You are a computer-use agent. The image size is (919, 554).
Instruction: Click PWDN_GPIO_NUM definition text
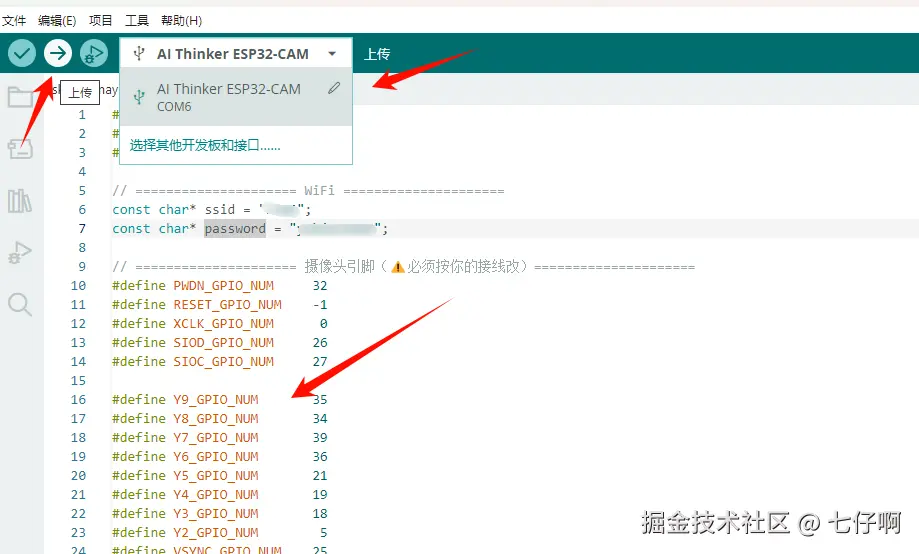[223, 286]
